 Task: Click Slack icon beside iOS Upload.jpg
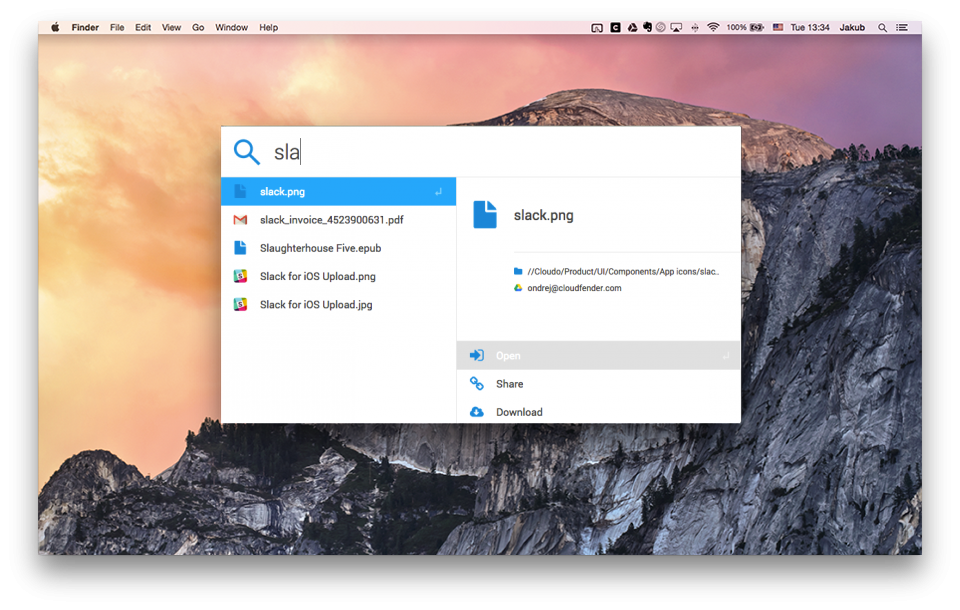(240, 304)
